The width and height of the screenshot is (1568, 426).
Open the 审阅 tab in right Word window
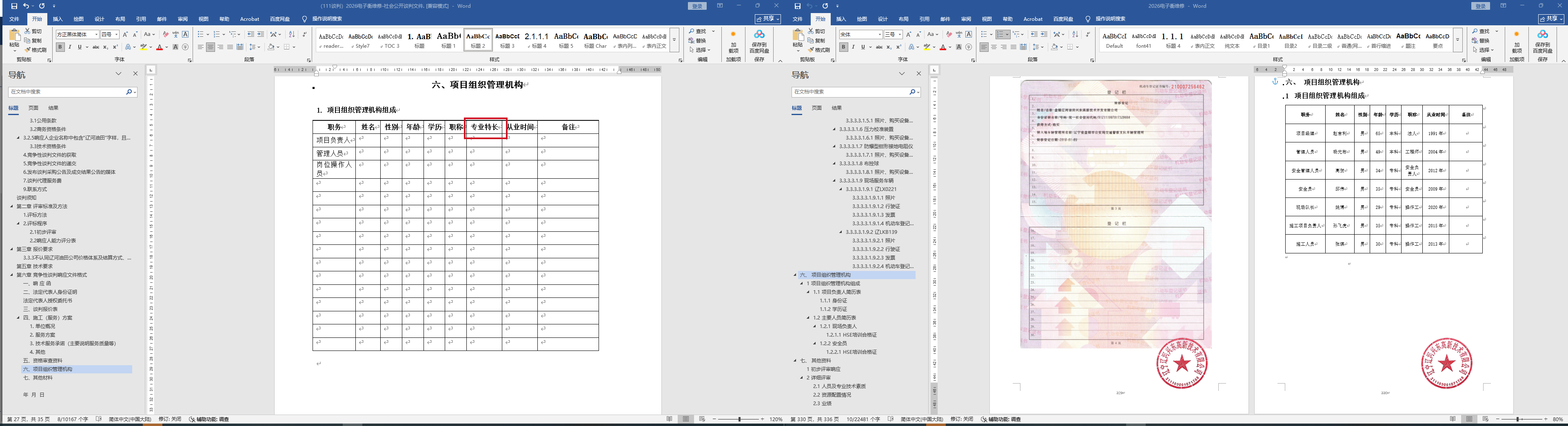[x=966, y=19]
